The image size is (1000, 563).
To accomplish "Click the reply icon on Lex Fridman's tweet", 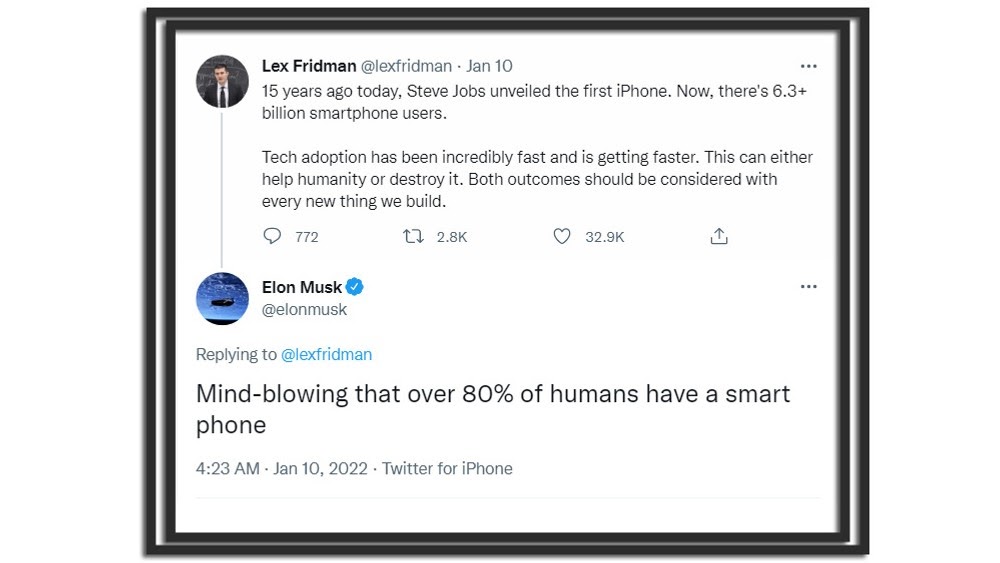I will [x=272, y=236].
